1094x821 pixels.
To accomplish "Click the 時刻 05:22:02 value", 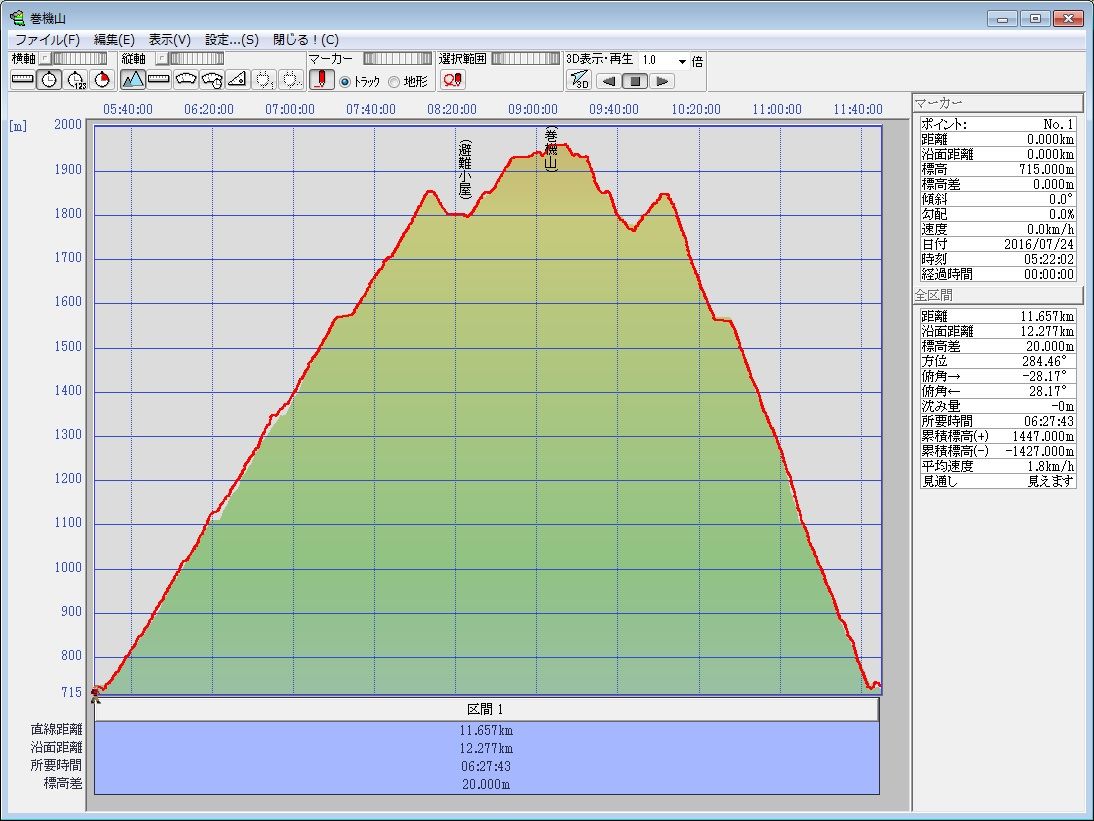I will click(1049, 259).
